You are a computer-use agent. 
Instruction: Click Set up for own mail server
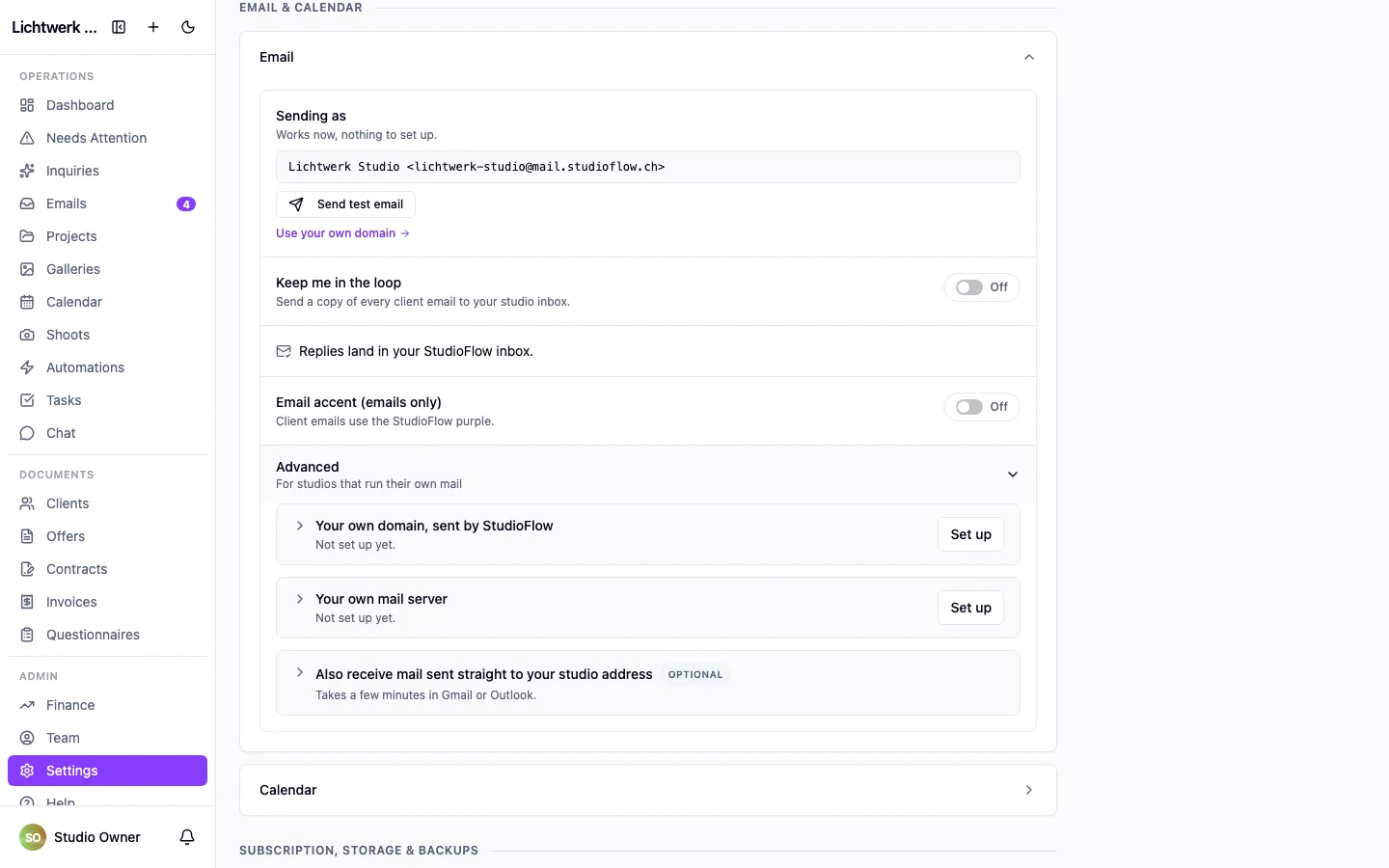[x=970, y=608]
